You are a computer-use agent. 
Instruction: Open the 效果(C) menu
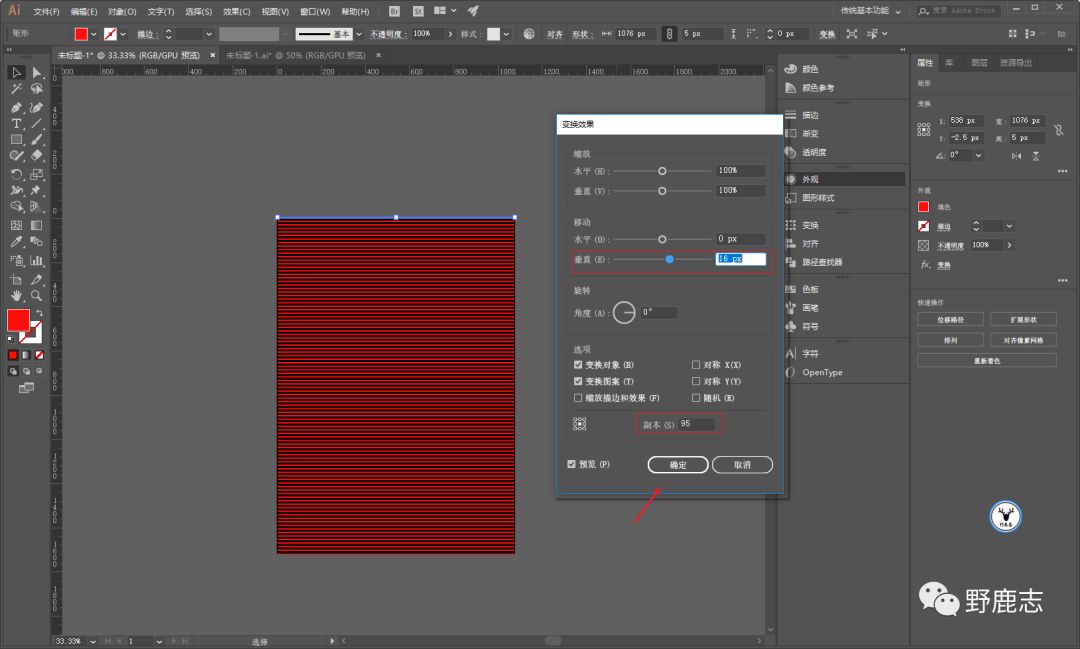pyautogui.click(x=237, y=12)
